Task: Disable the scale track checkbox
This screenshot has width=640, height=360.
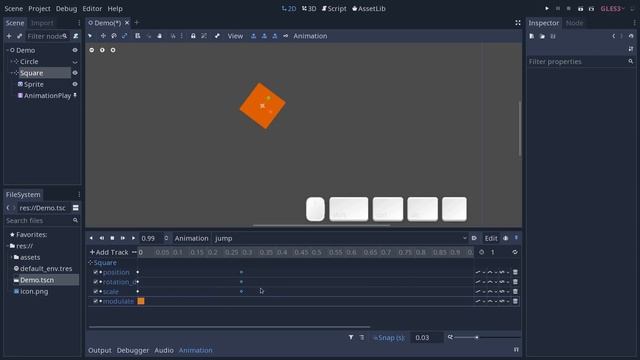Action: tap(96, 291)
